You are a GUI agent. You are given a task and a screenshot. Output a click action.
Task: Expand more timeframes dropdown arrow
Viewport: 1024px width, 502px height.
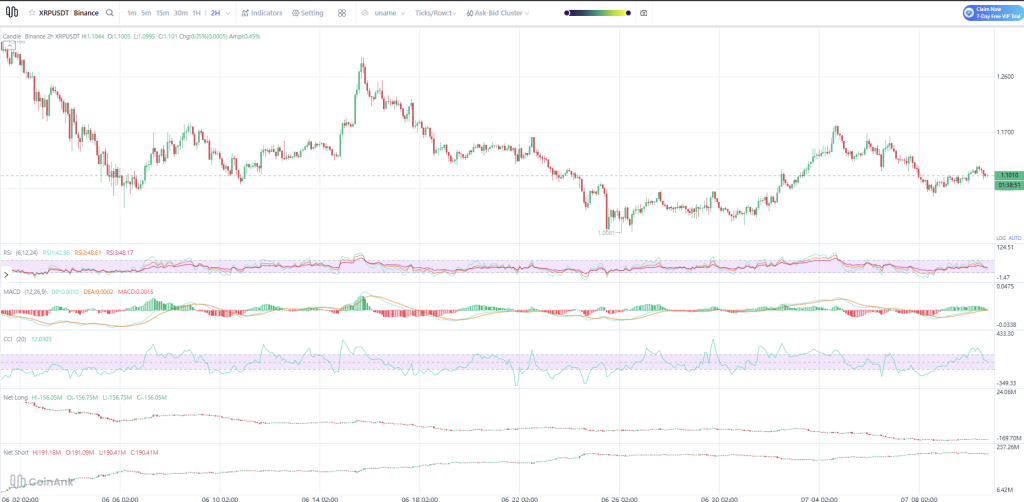(226, 13)
